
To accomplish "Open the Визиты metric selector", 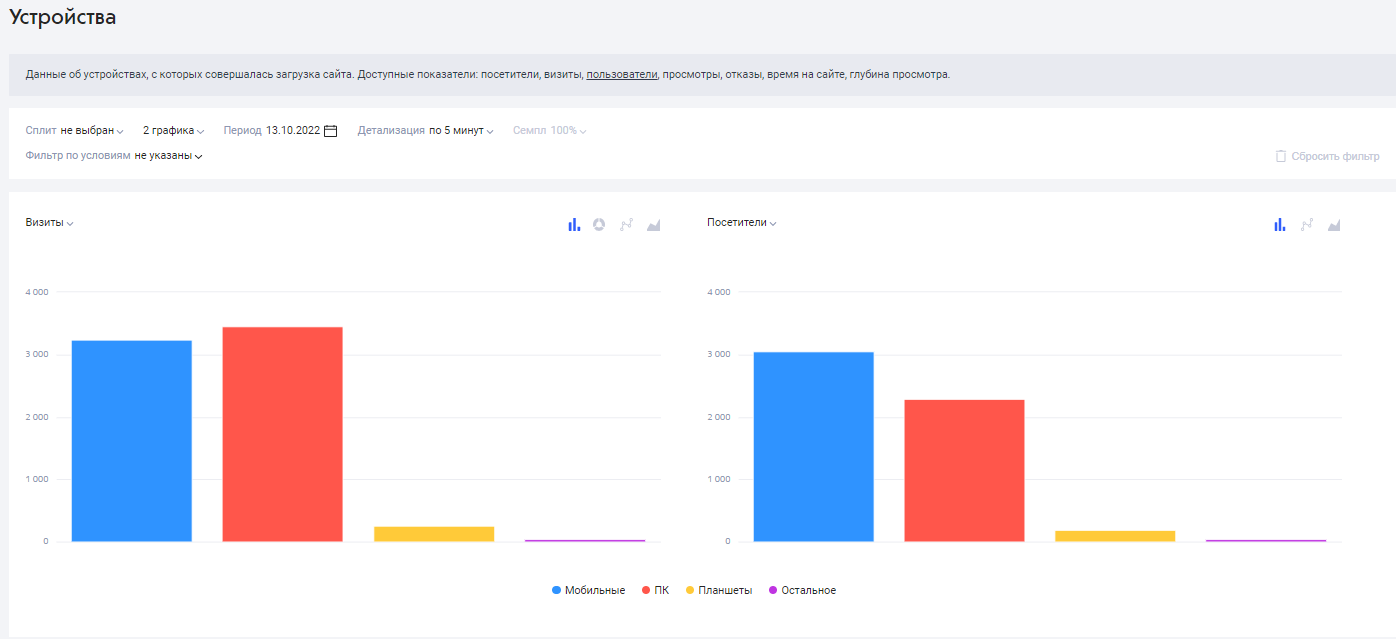I will [x=50, y=223].
